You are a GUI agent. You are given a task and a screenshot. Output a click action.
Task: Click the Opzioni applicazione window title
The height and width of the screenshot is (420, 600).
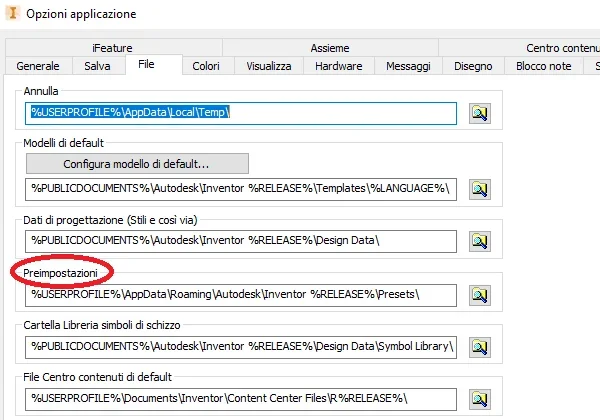(x=81, y=14)
